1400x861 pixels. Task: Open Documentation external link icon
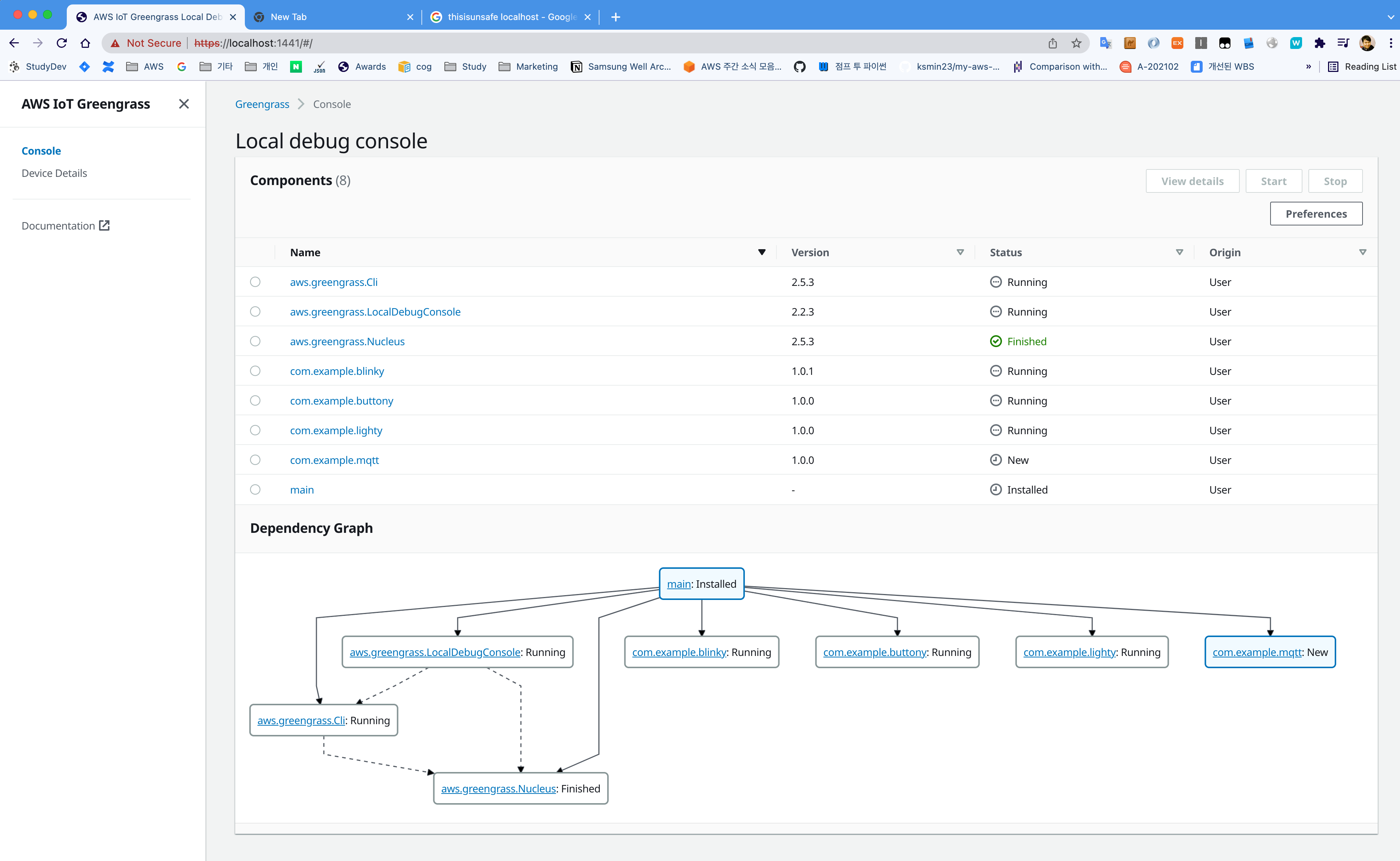[x=104, y=225]
